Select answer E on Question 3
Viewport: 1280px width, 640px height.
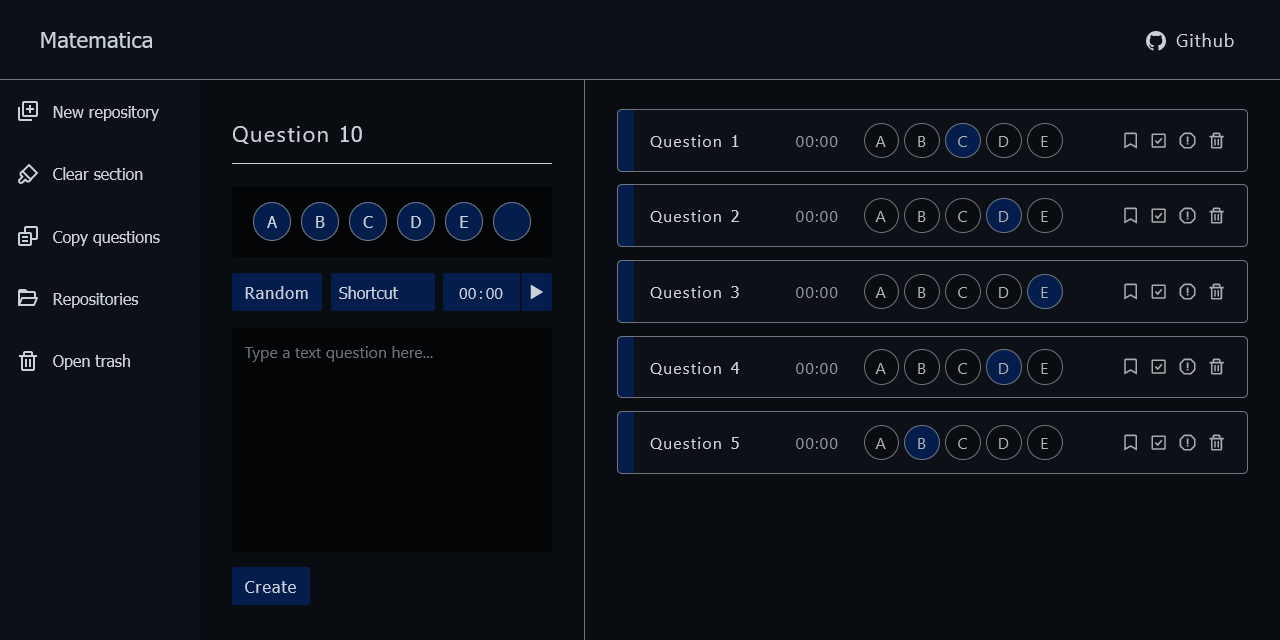(1044, 292)
